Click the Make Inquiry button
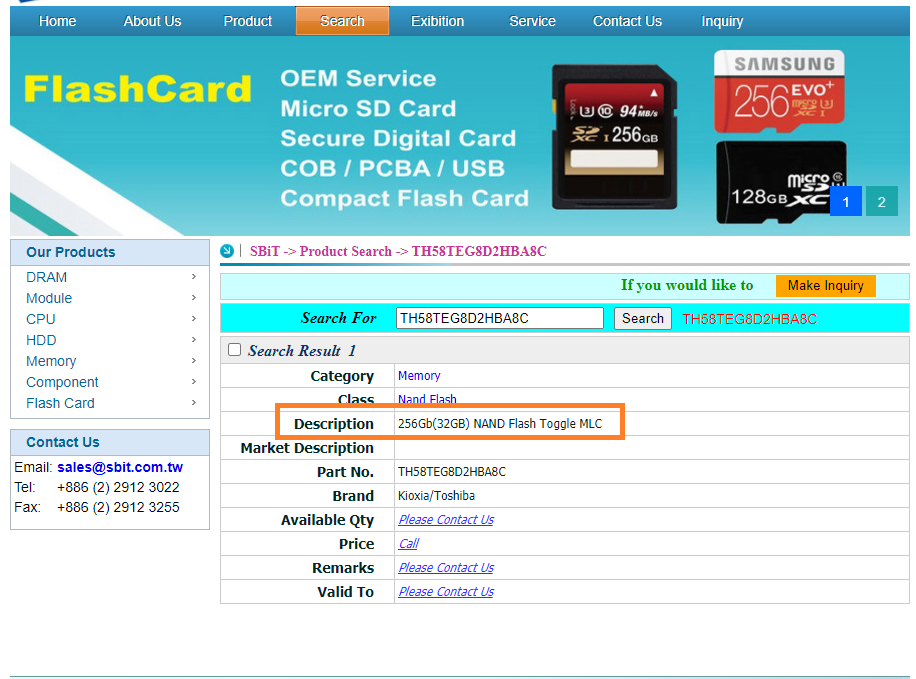 [x=825, y=286]
